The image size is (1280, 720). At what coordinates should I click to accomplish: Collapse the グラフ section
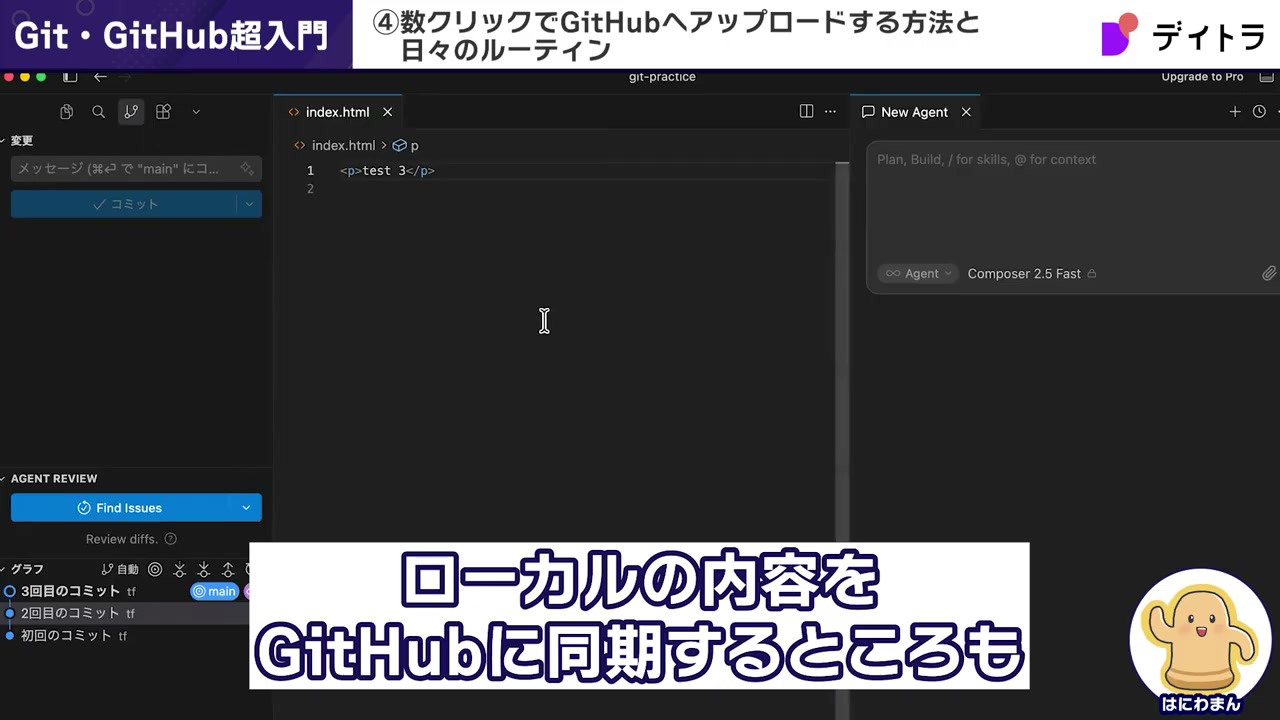click(22, 569)
